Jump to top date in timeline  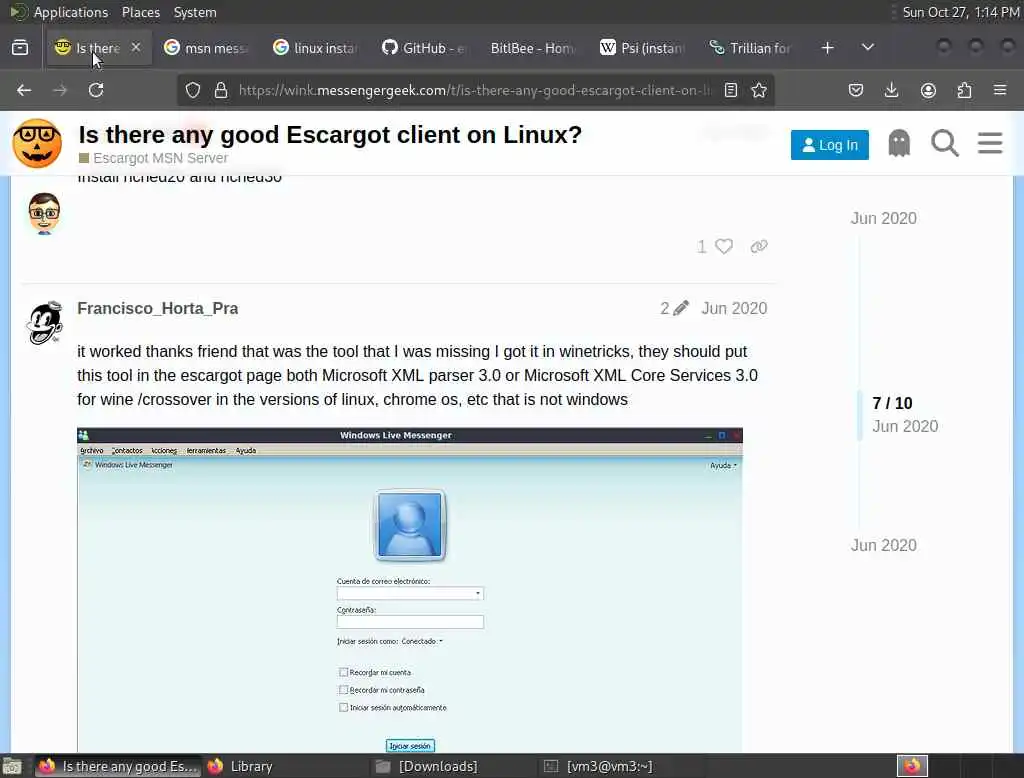(x=884, y=218)
